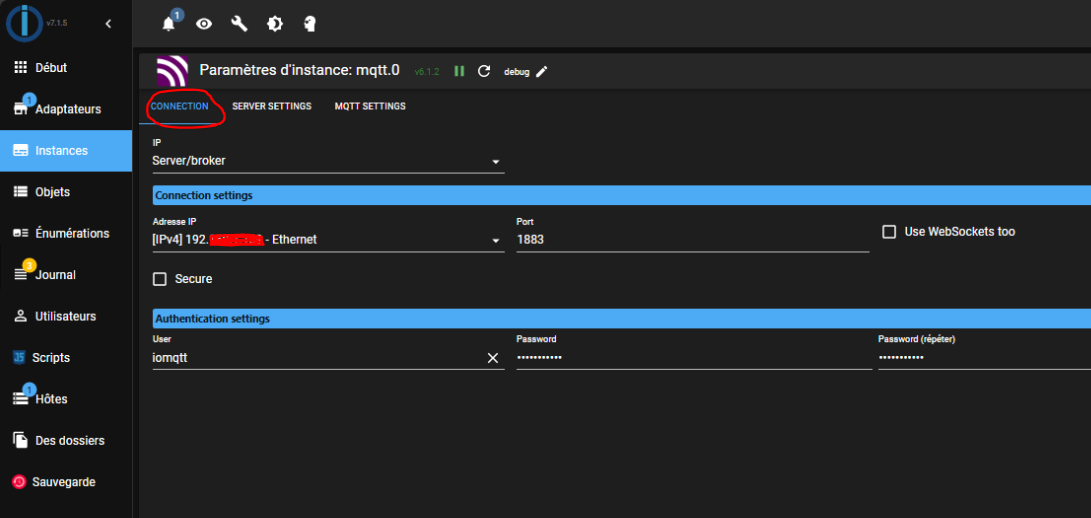Switch to the MQTT Settings tab

point(370,106)
